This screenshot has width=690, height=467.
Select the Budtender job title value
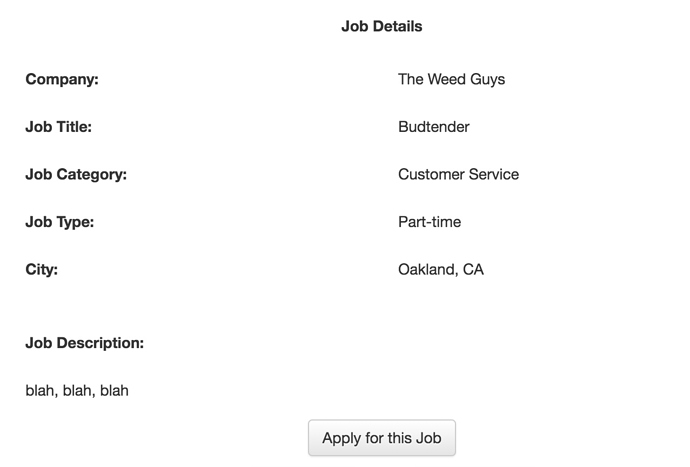[433, 127]
